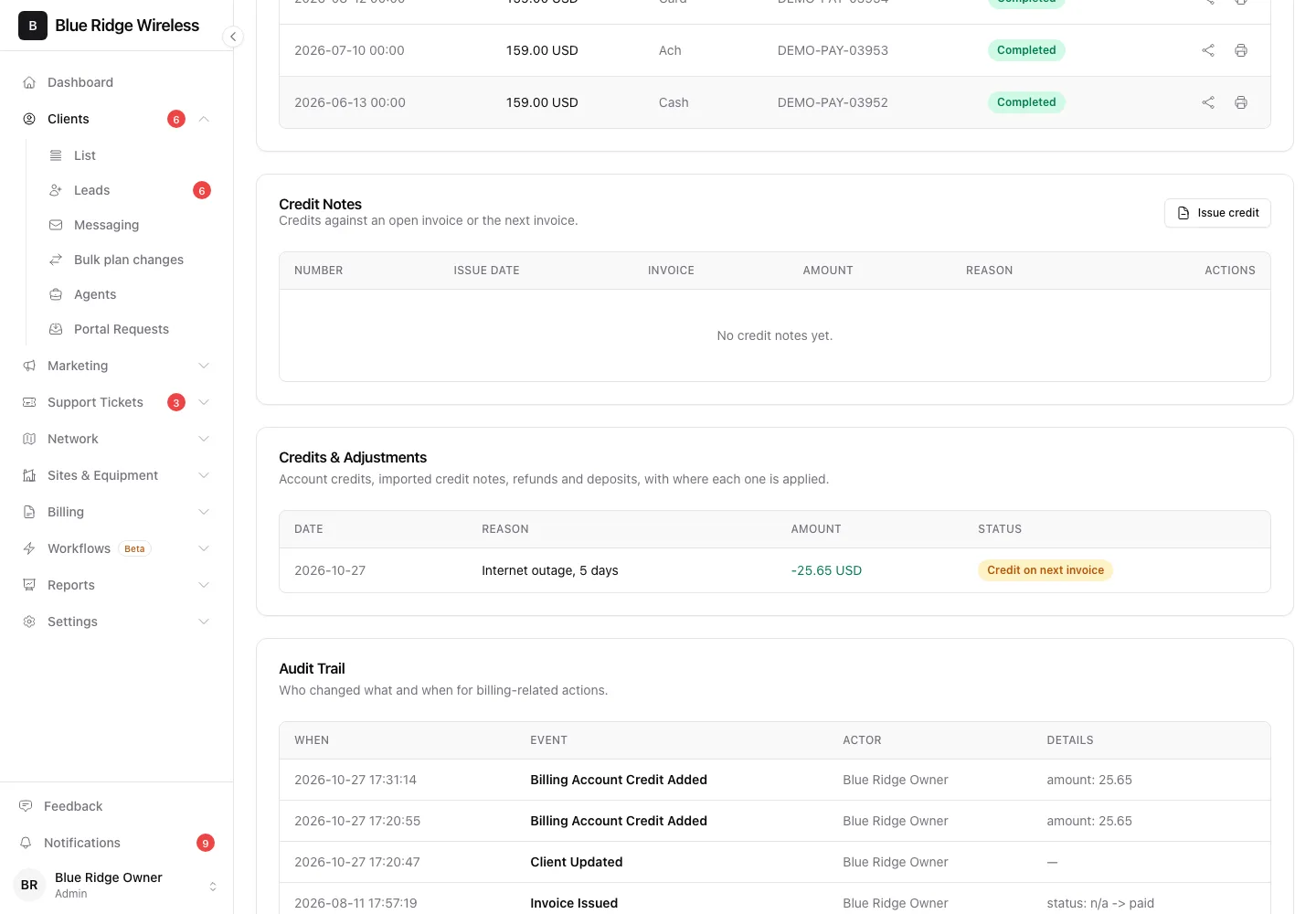Click the 'Client Updated' audit event
The width and height of the screenshot is (1316, 914).
coord(577,862)
